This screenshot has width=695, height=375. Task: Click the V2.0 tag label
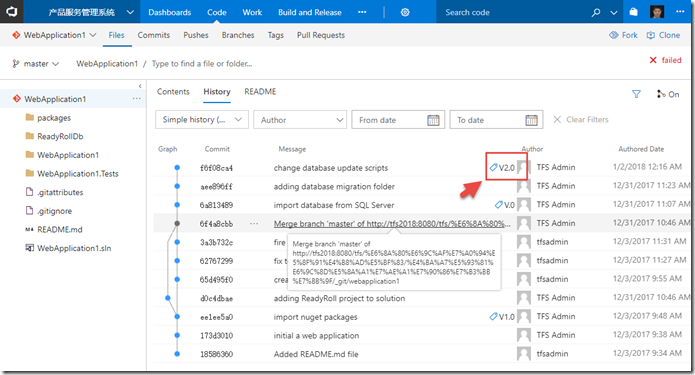[502, 168]
